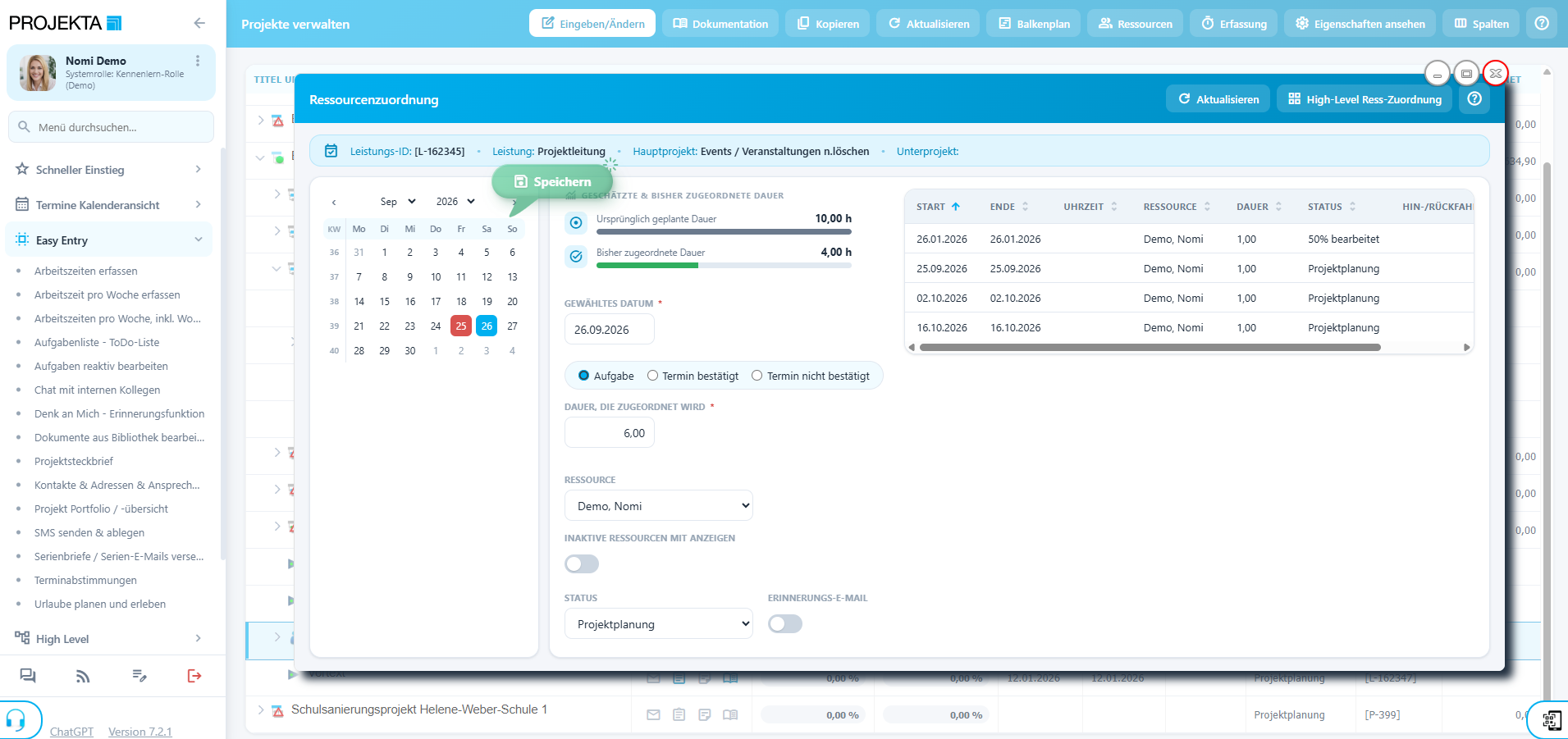Click book icon in Schulsanierungsprojekt row

[730, 715]
